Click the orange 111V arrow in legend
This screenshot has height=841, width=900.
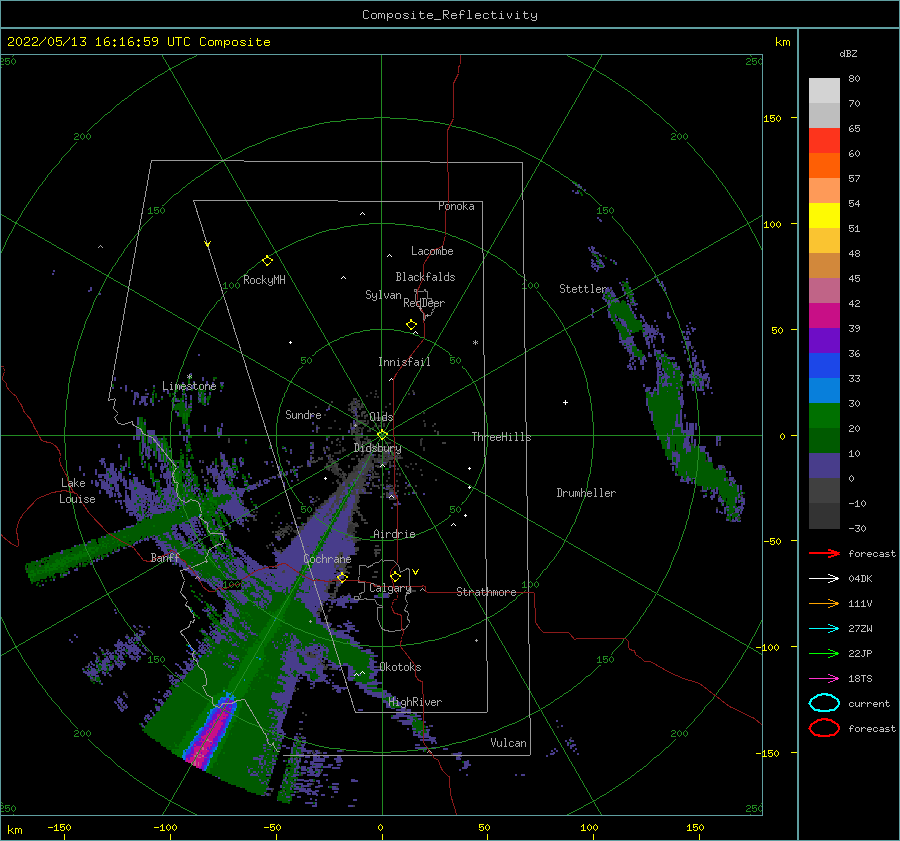coord(824,603)
